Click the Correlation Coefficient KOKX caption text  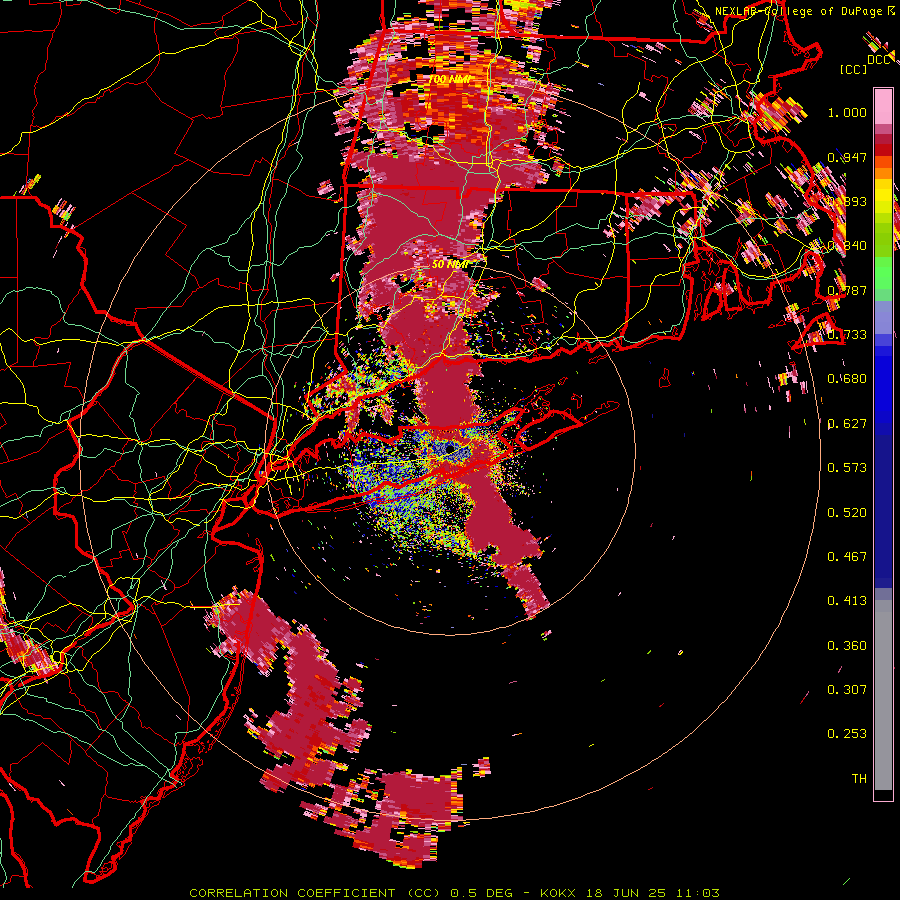coord(455,893)
